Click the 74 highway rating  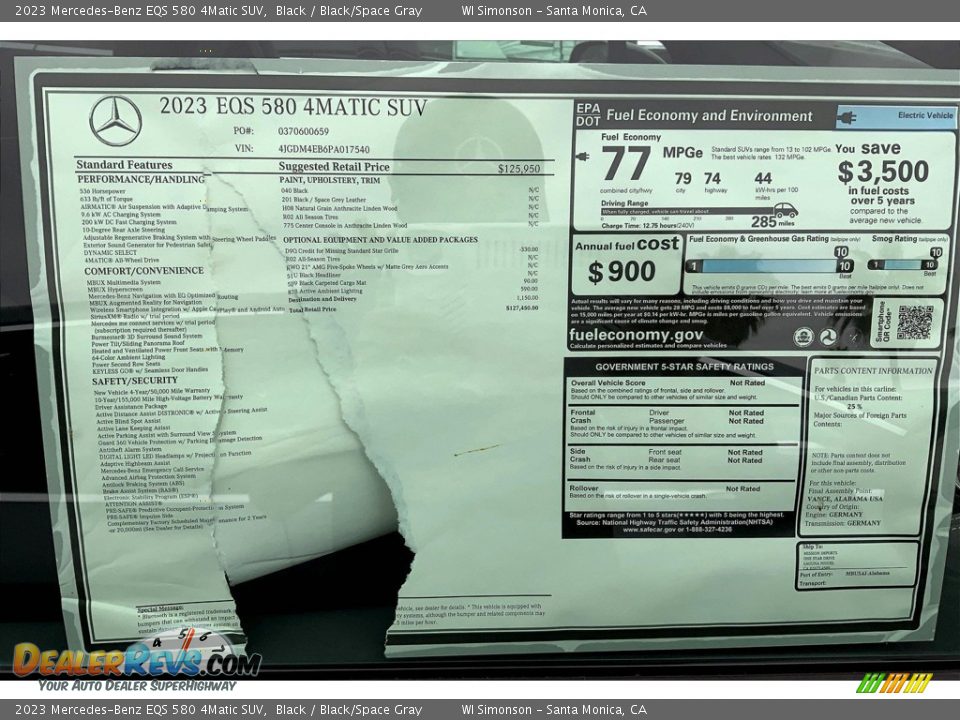click(712, 179)
